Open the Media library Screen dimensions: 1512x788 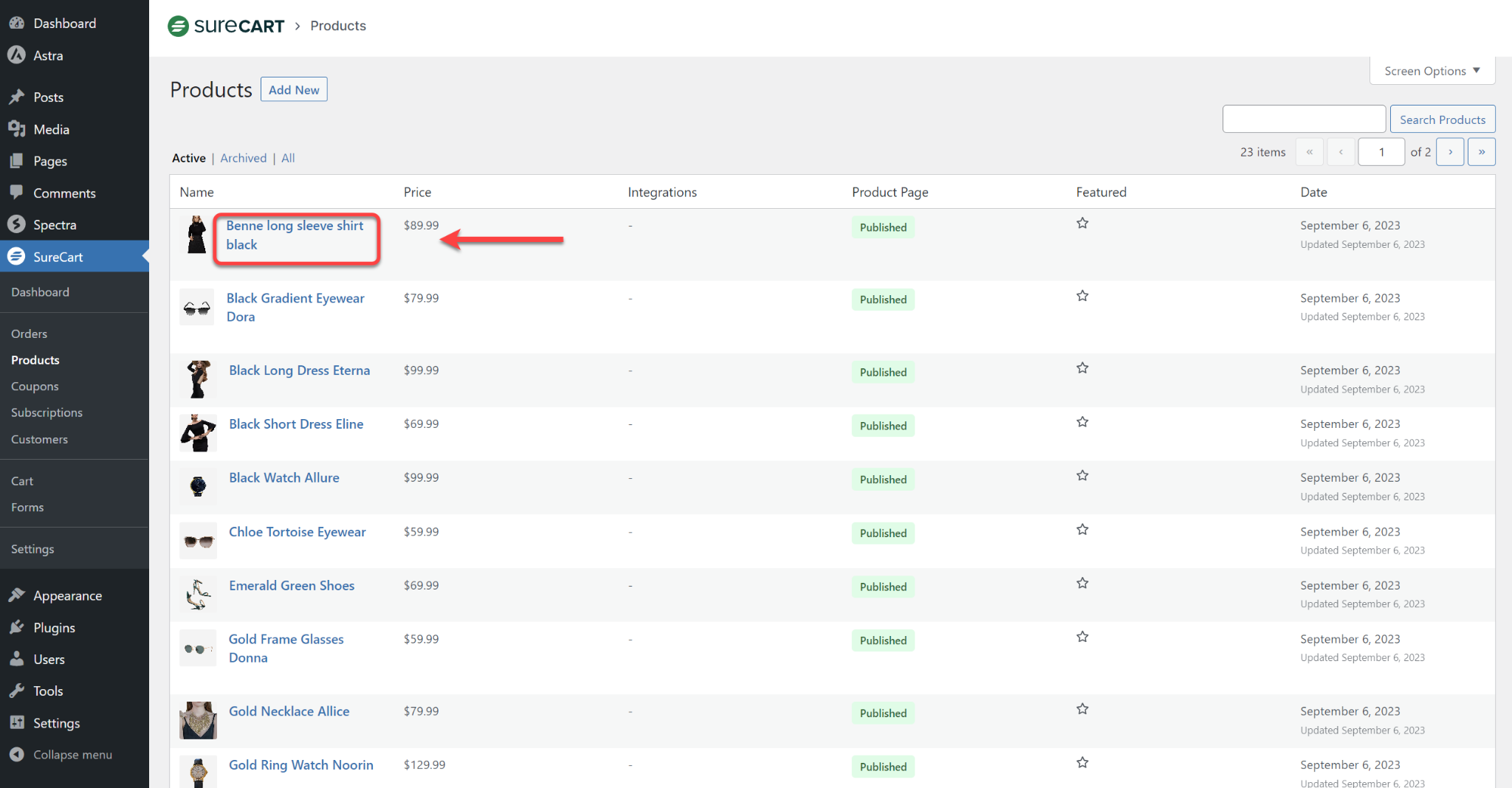(x=51, y=129)
